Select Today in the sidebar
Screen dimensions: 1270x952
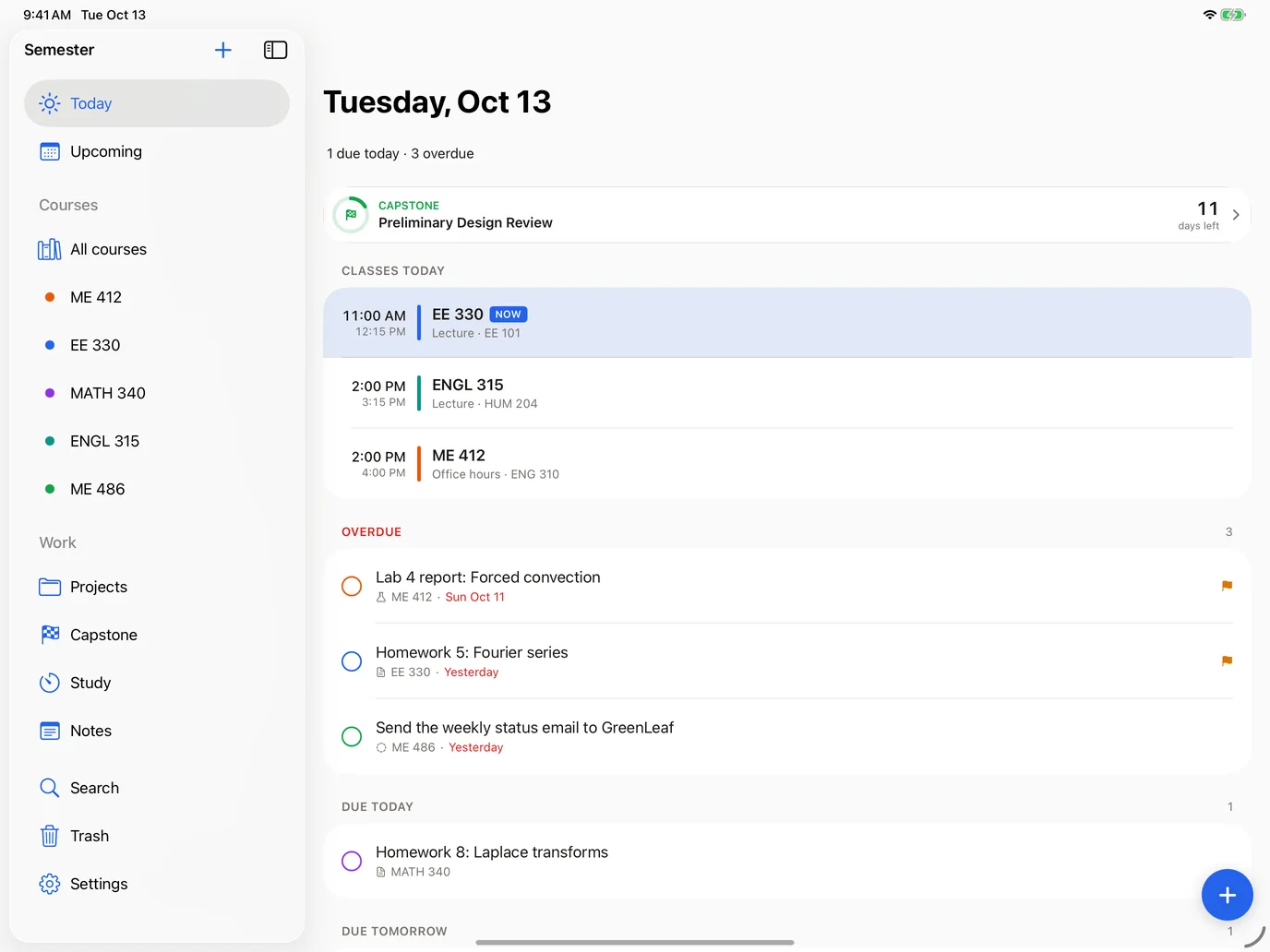pos(157,103)
